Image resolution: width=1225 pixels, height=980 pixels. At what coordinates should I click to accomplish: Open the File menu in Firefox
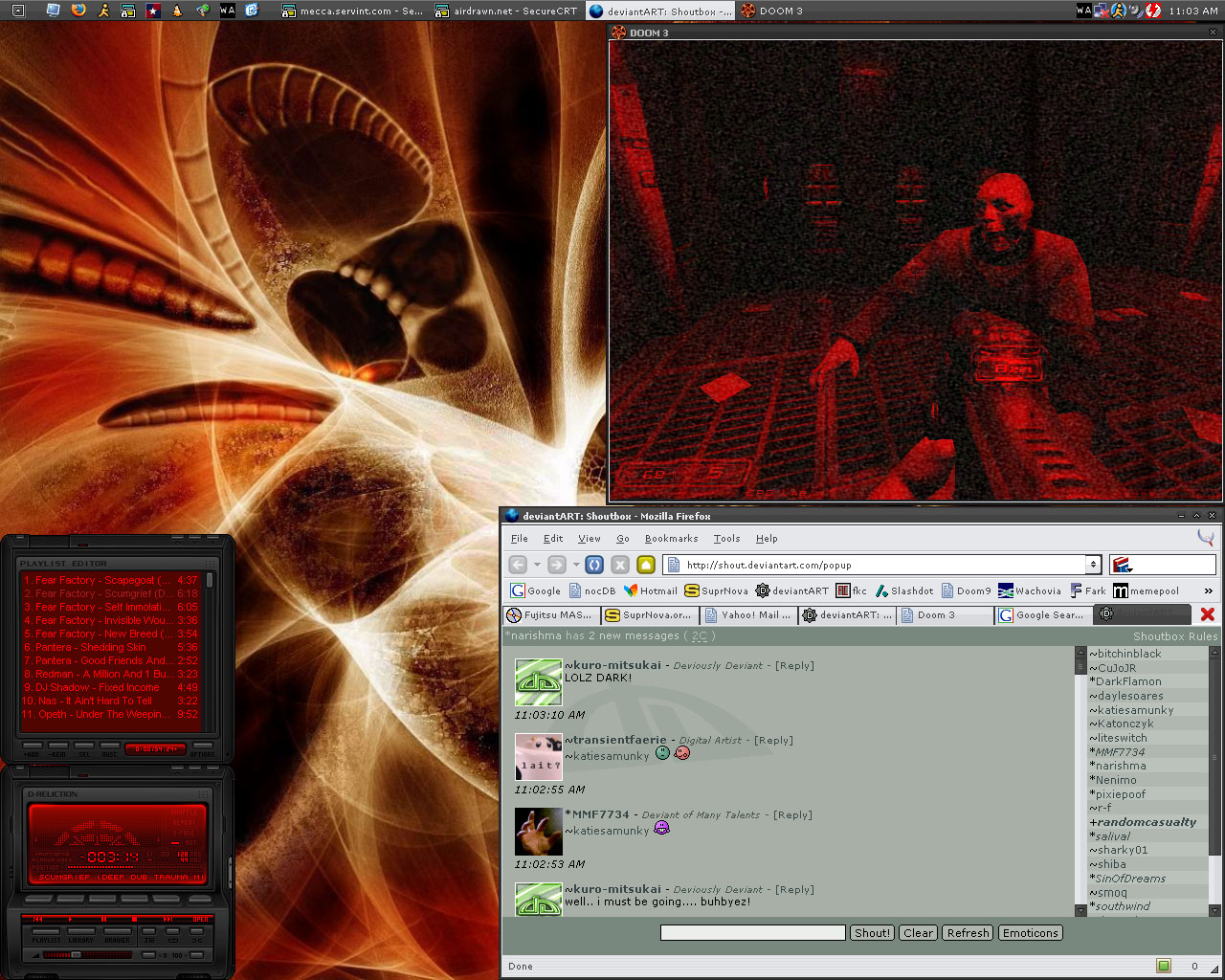click(x=520, y=538)
